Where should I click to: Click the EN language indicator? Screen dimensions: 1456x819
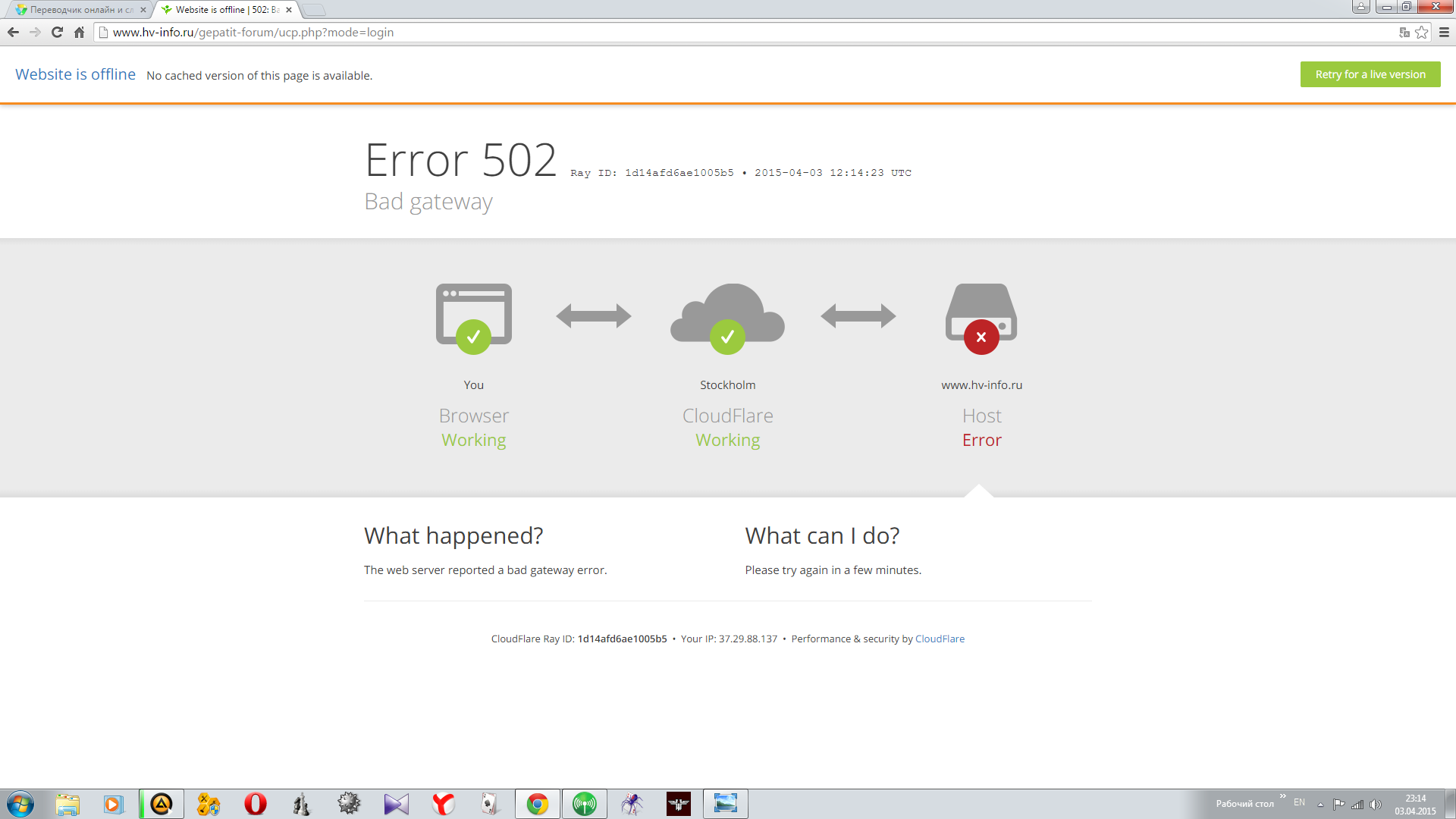[1299, 802]
